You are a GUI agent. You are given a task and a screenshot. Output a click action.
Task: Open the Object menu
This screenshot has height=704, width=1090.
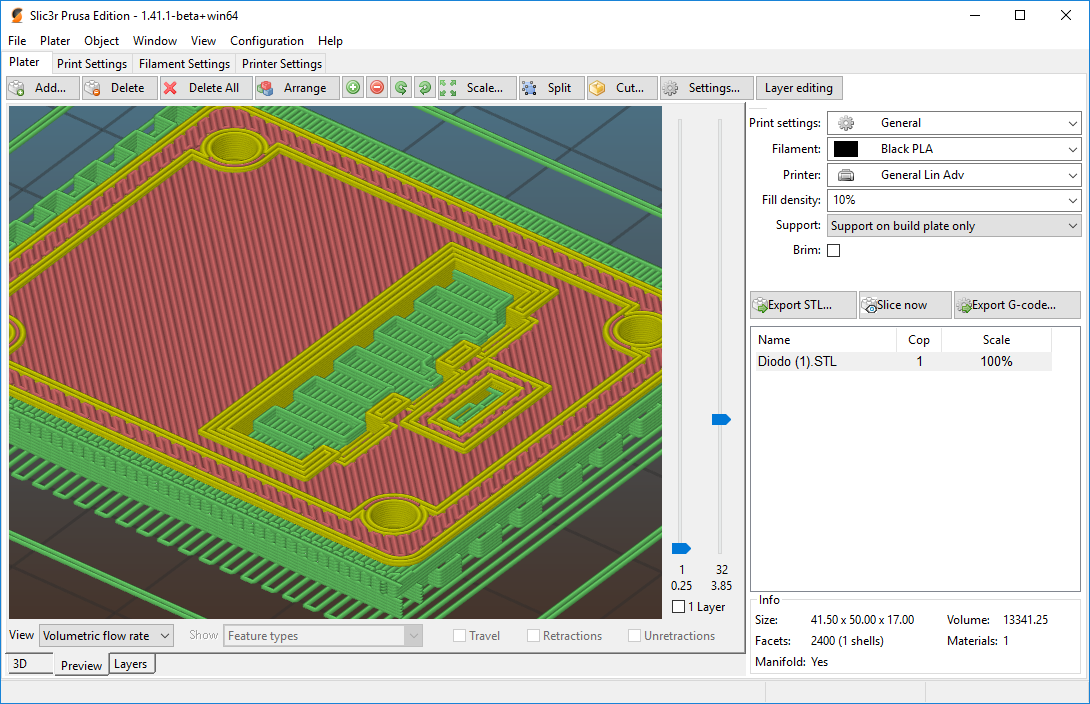click(101, 41)
